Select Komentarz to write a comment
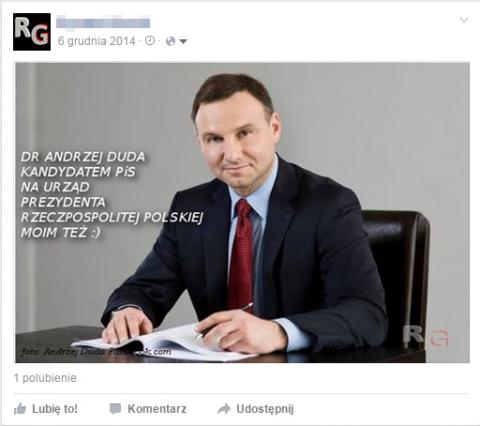 (157, 409)
